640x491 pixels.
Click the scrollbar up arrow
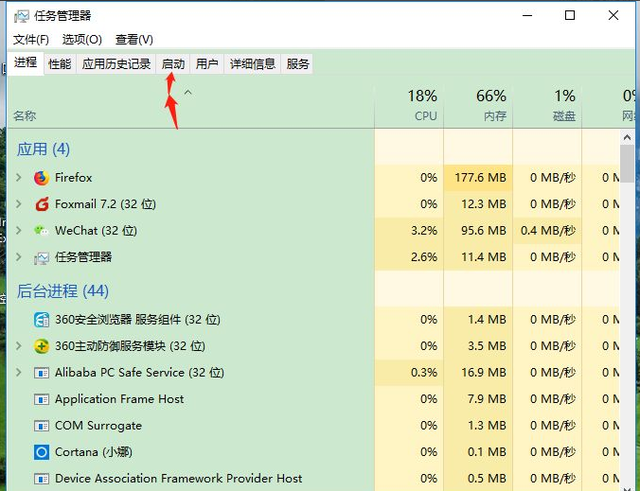point(627,138)
